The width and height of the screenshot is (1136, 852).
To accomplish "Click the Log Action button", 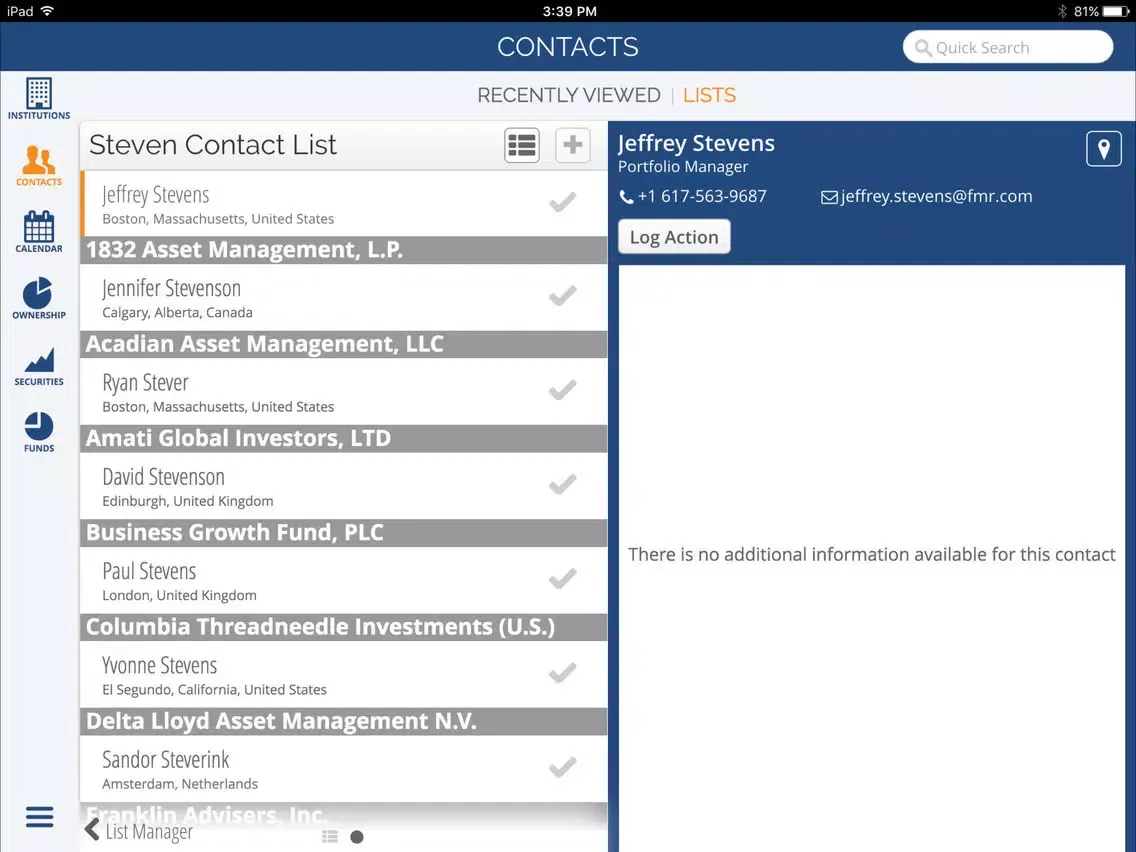I will tap(674, 237).
